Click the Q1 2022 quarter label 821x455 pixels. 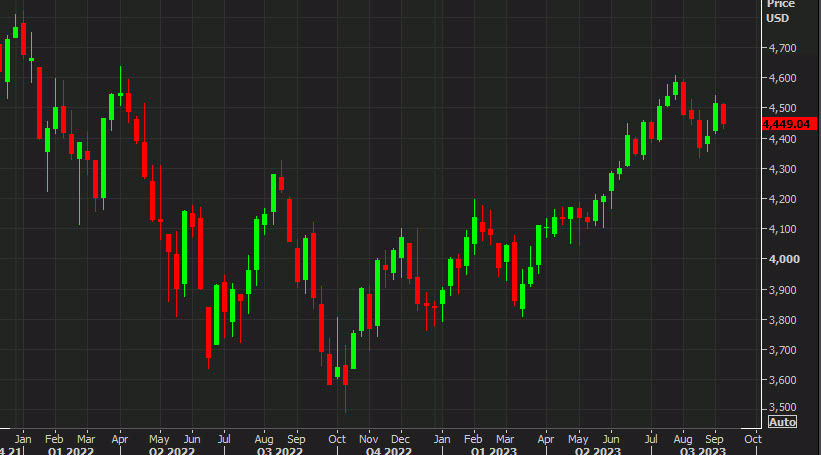click(x=71, y=451)
